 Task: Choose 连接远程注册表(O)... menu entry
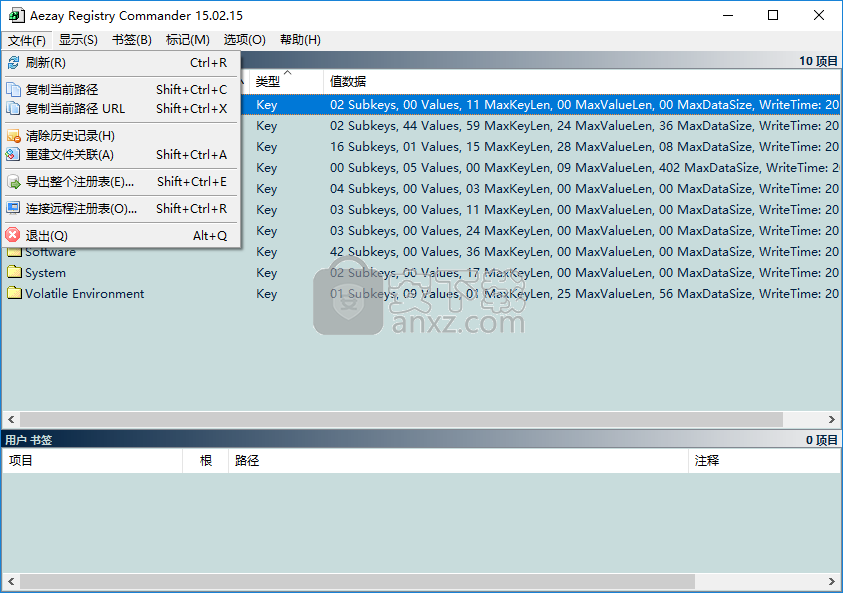(122, 209)
